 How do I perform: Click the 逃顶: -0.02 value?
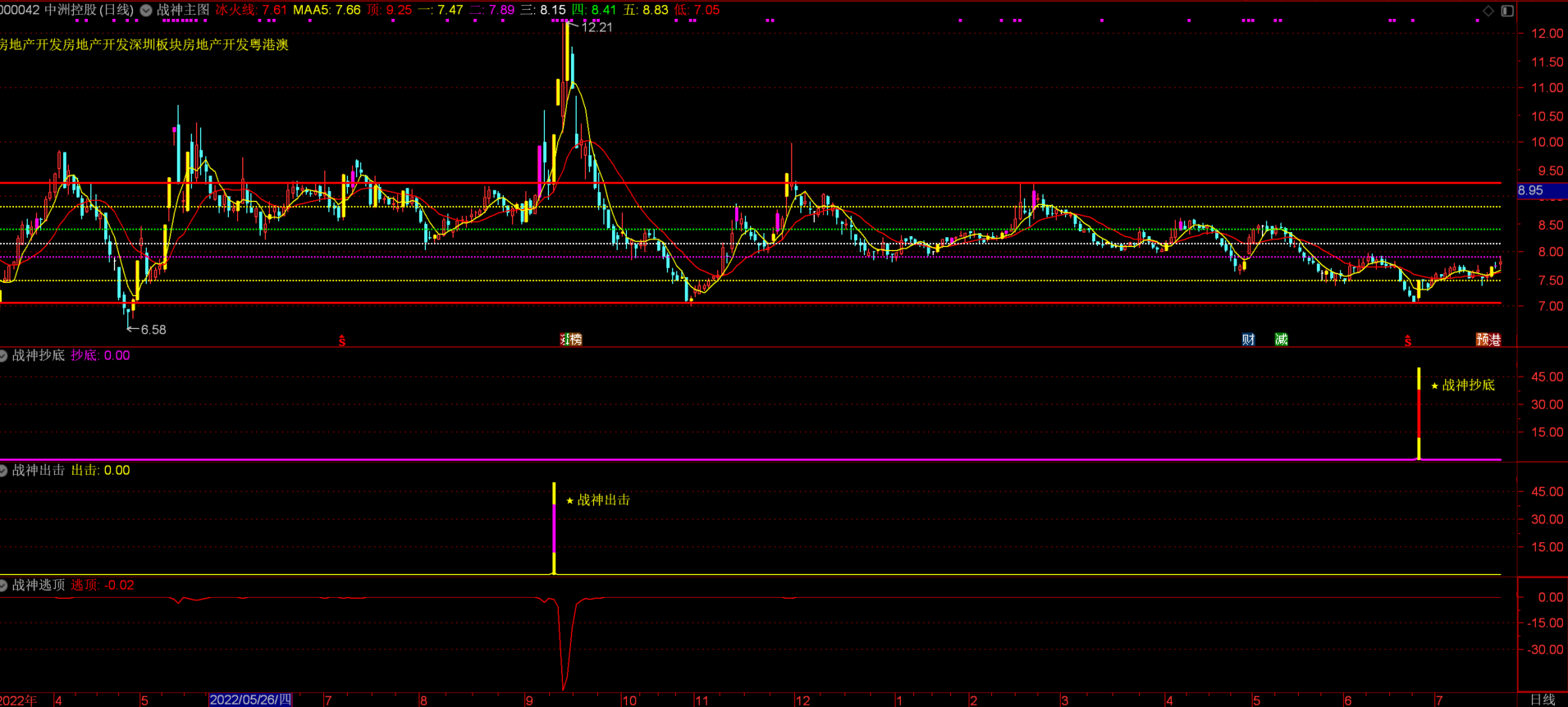(103, 585)
